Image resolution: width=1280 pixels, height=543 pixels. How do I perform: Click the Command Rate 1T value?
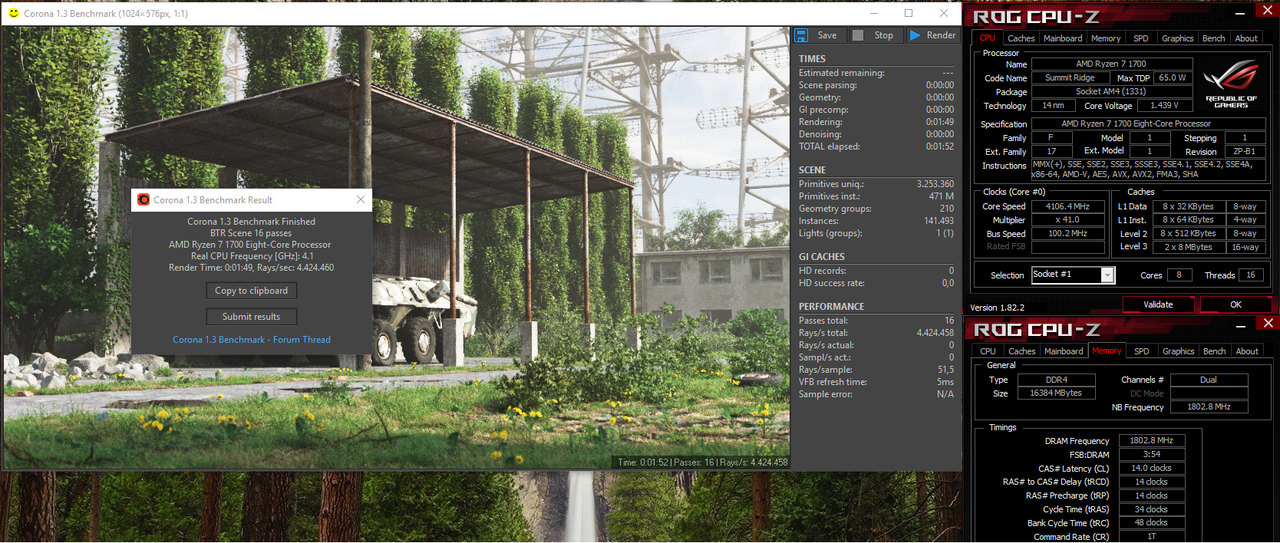coord(1150,537)
